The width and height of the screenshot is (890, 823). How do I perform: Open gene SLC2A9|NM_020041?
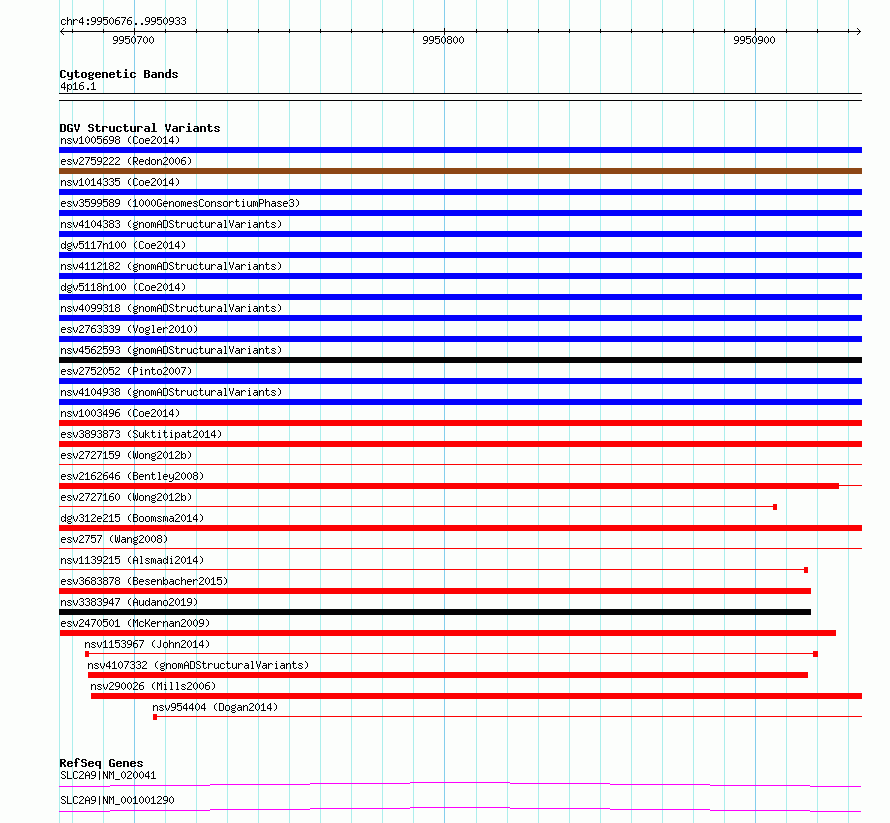108,775
